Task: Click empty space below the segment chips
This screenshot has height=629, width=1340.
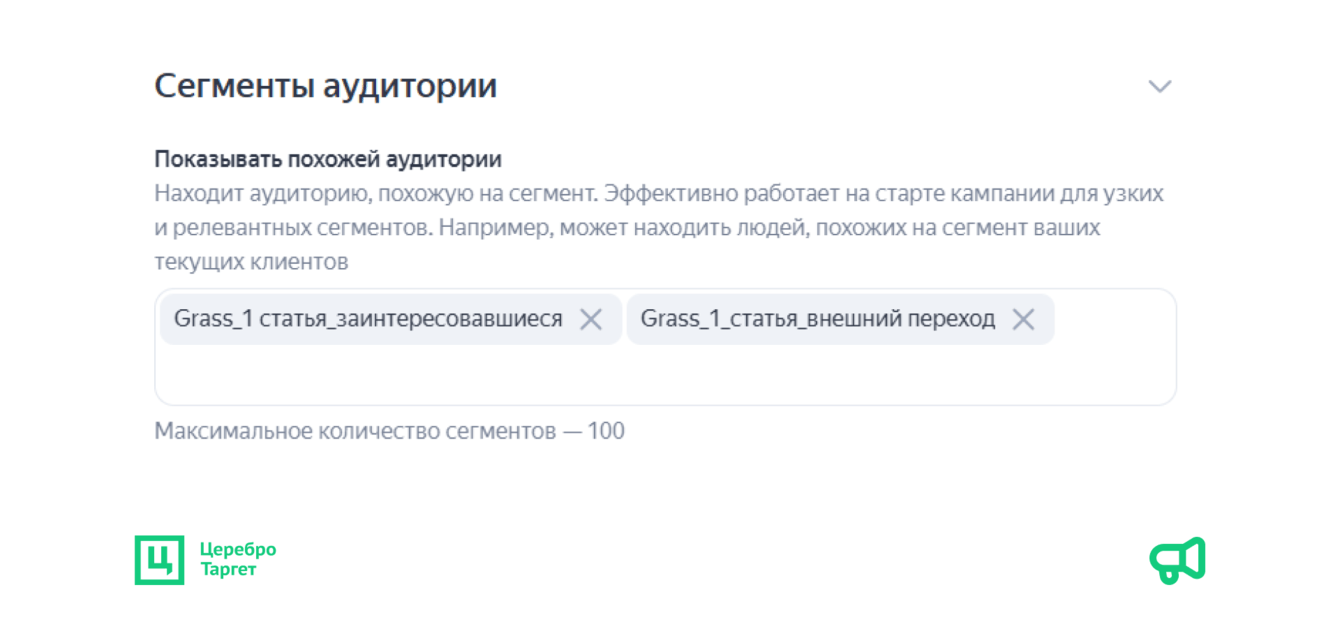Action: tap(665, 375)
